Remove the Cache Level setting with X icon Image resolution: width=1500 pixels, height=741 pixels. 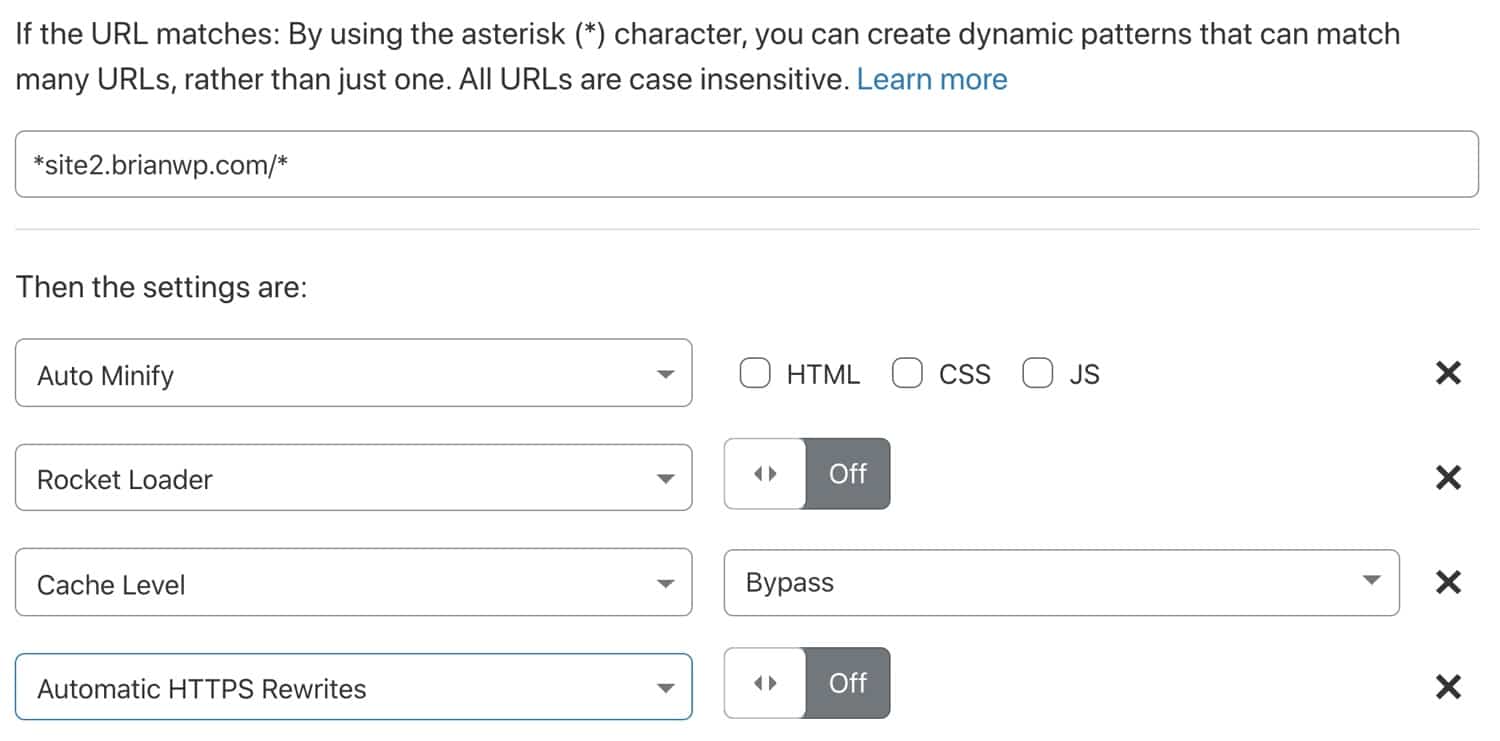point(1448,582)
